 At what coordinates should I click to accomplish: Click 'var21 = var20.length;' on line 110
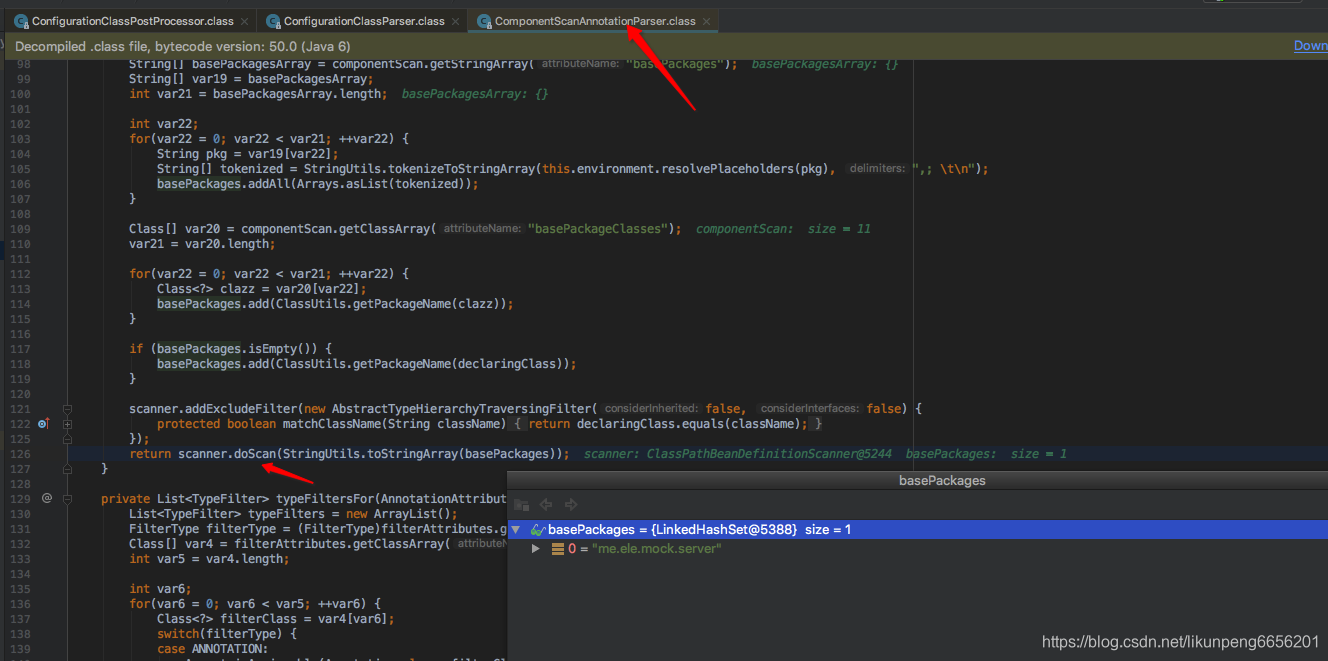(202, 243)
